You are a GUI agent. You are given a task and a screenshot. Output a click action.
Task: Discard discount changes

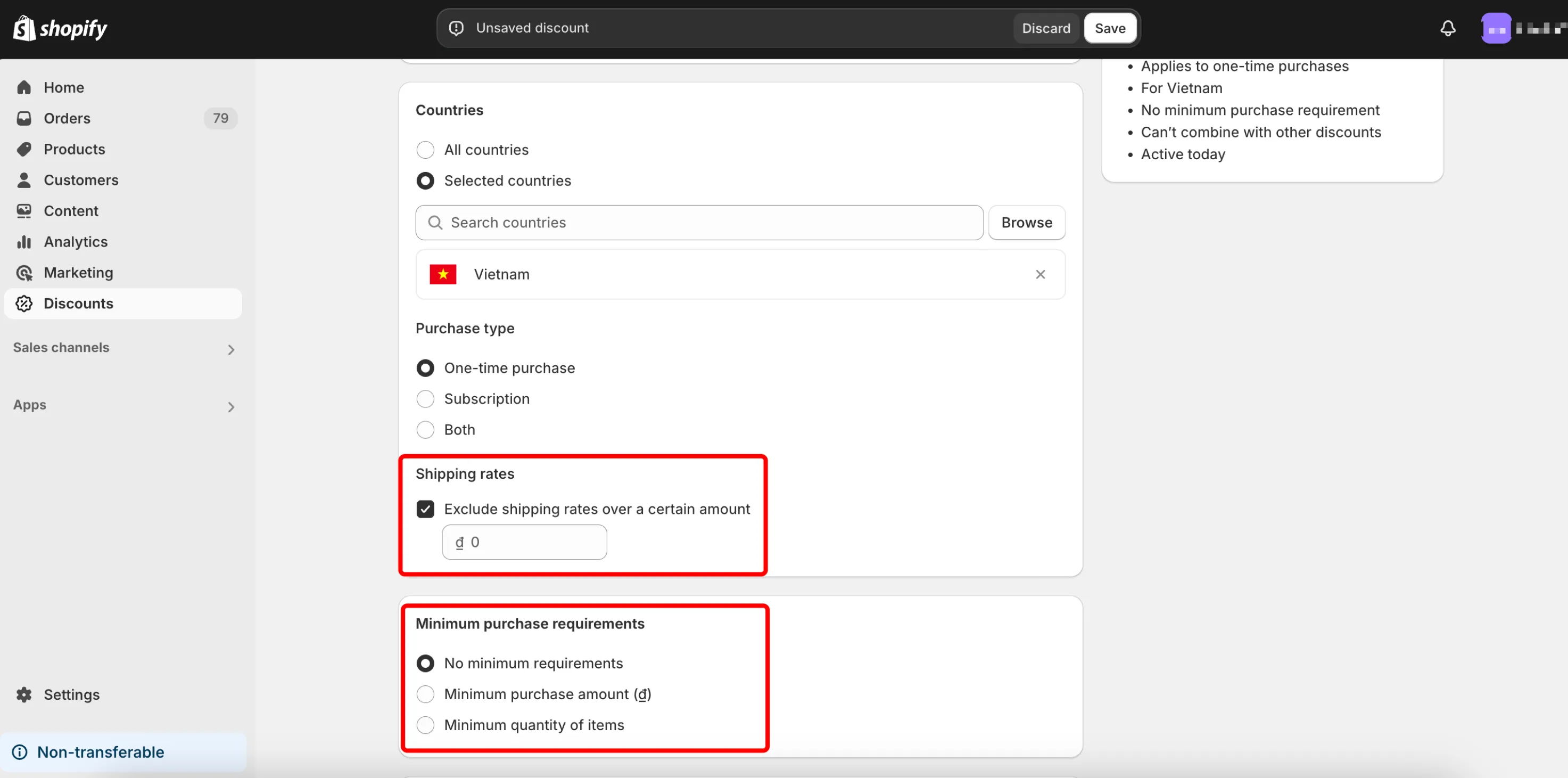tap(1046, 28)
